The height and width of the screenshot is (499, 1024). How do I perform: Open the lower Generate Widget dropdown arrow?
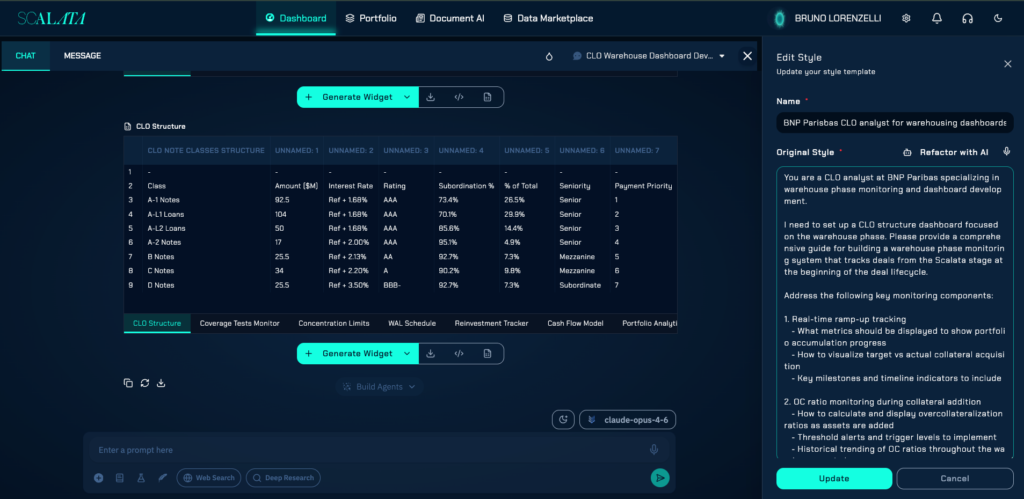pos(407,353)
